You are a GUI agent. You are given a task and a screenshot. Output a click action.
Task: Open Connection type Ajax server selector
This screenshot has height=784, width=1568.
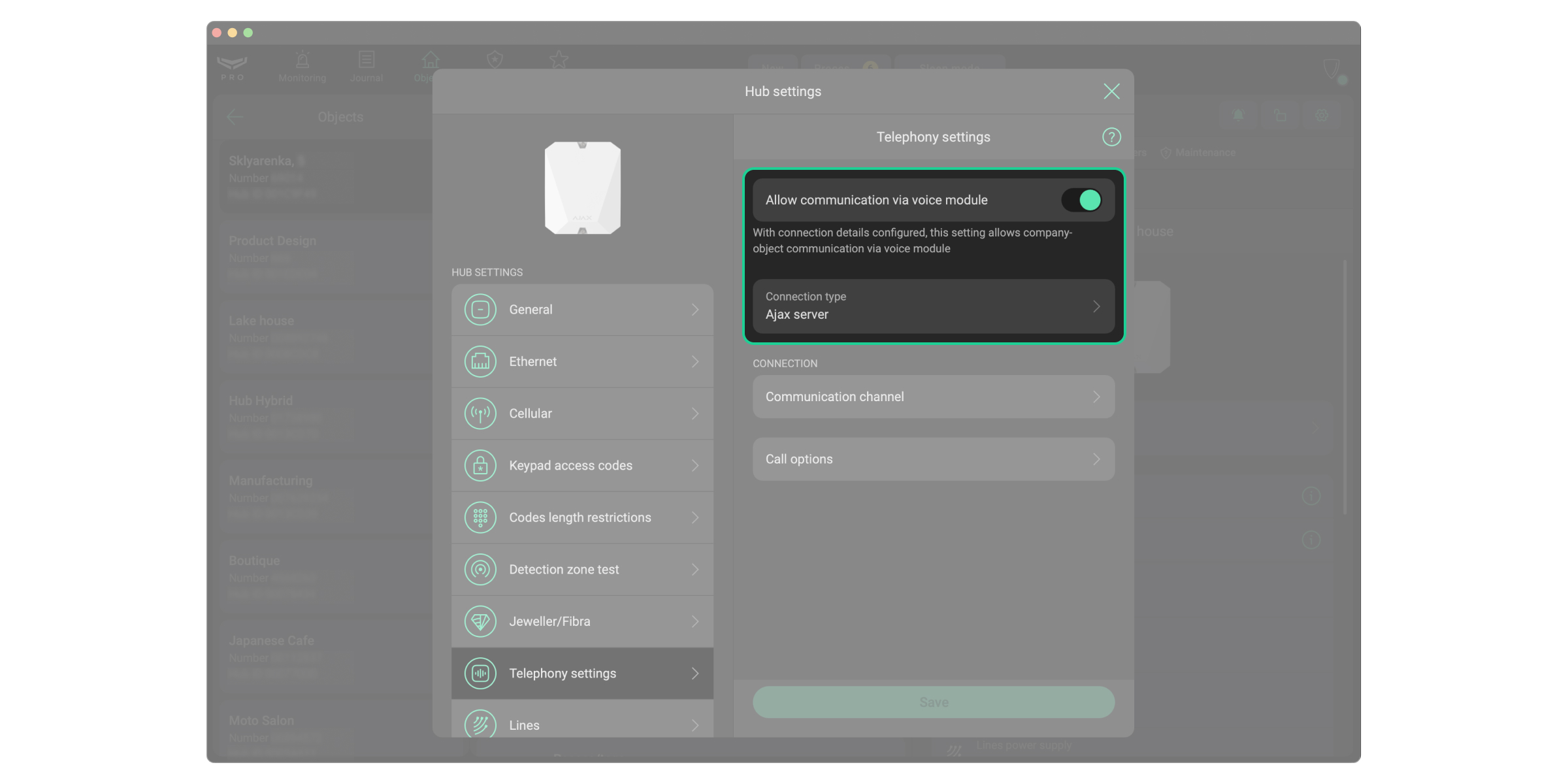pos(934,306)
